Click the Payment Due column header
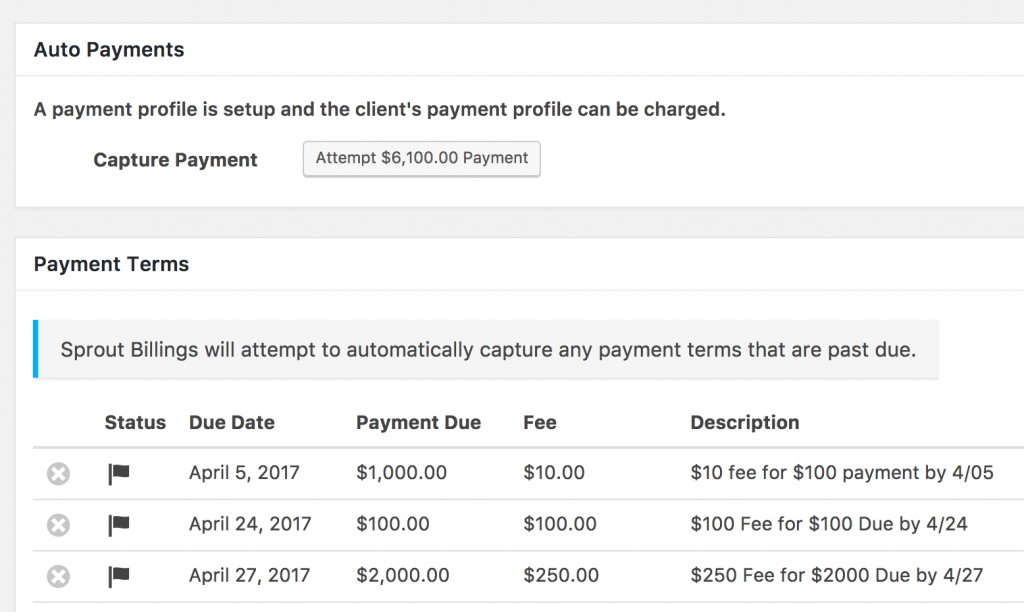 tap(418, 423)
